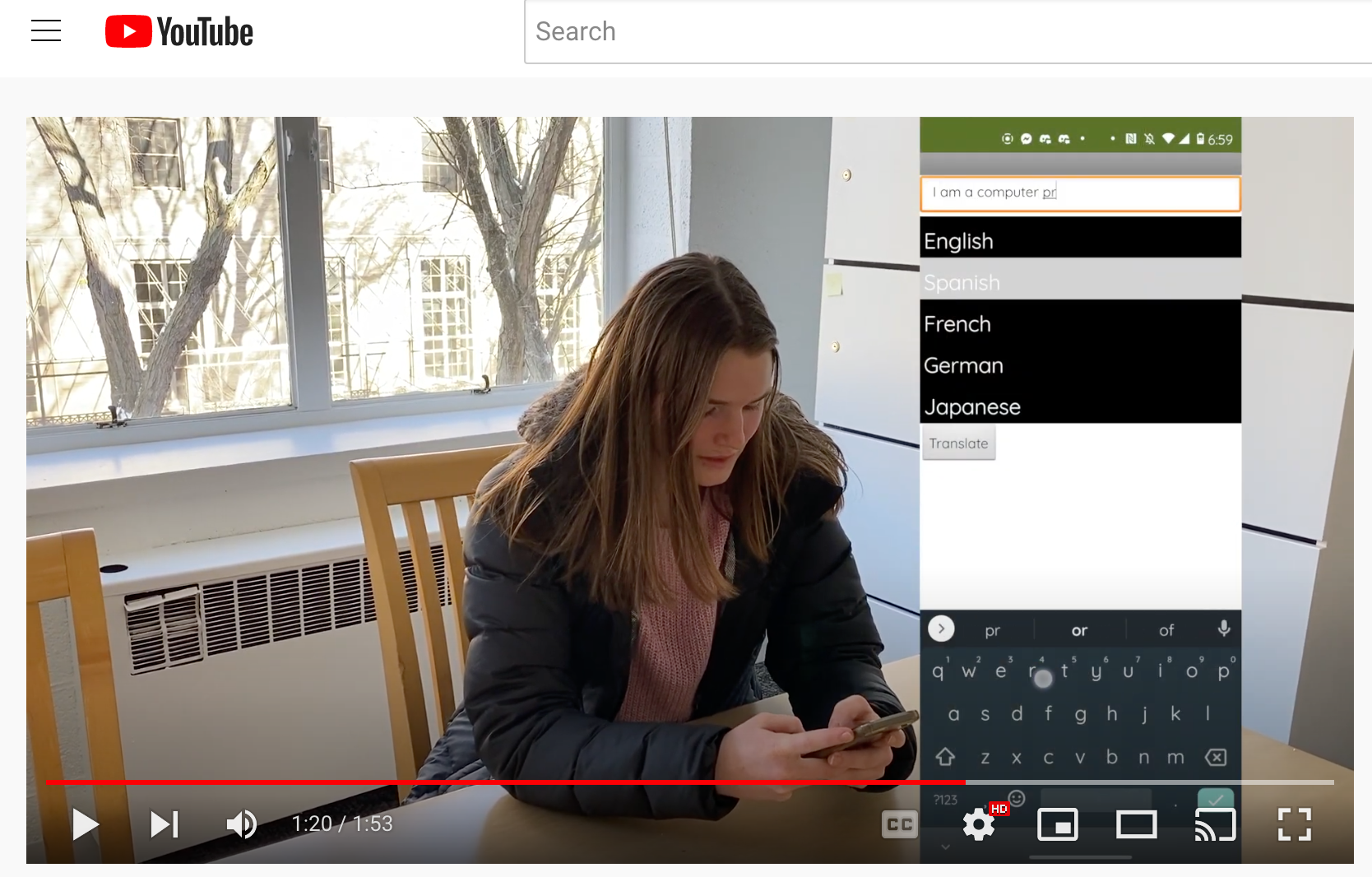Enable theater mode view
The width and height of the screenshot is (1372, 877).
[1136, 824]
